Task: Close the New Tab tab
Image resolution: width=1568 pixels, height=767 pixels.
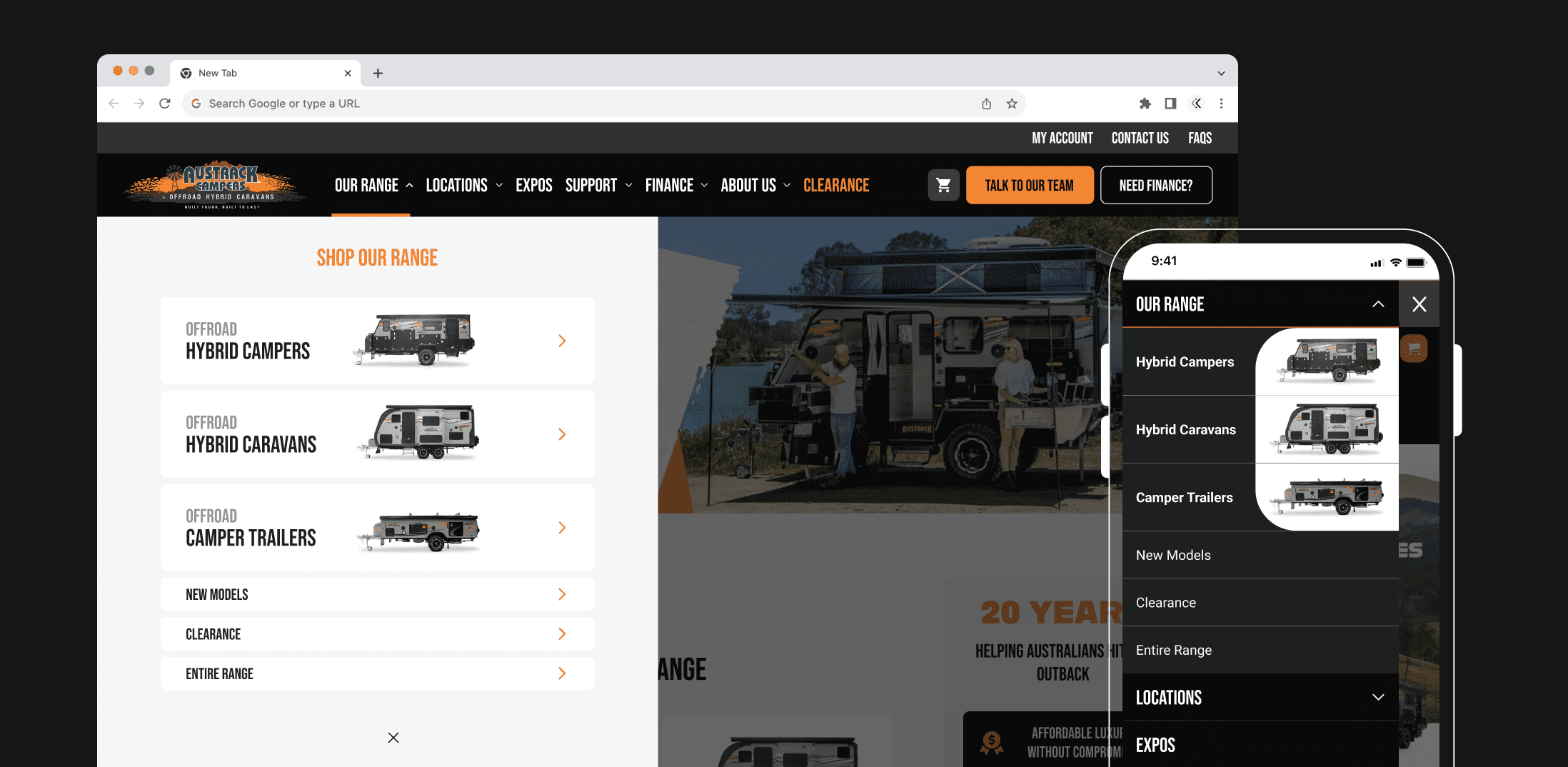Action: (x=348, y=73)
